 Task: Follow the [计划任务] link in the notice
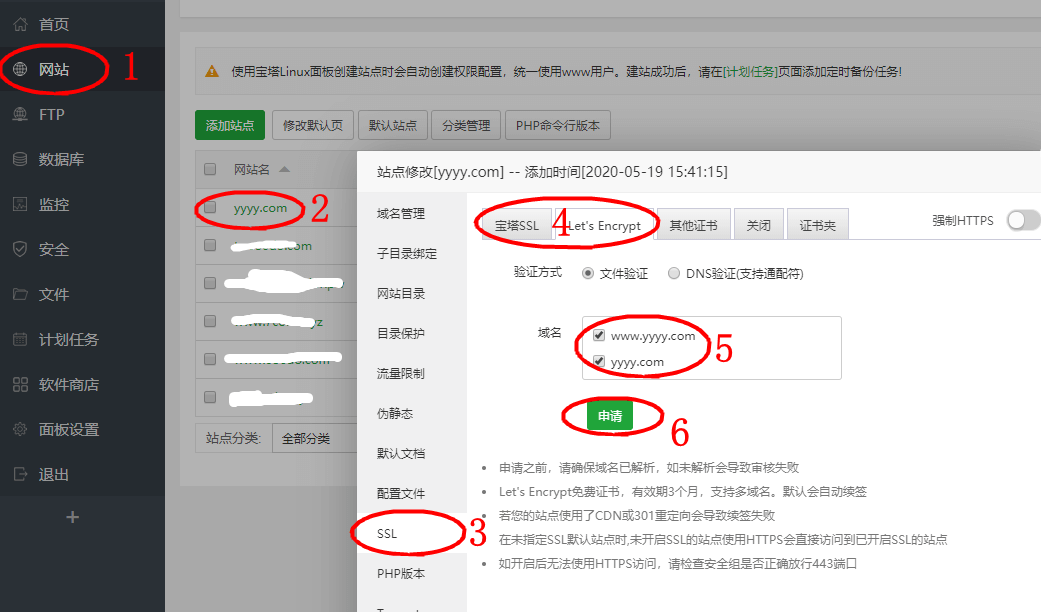pos(750,72)
